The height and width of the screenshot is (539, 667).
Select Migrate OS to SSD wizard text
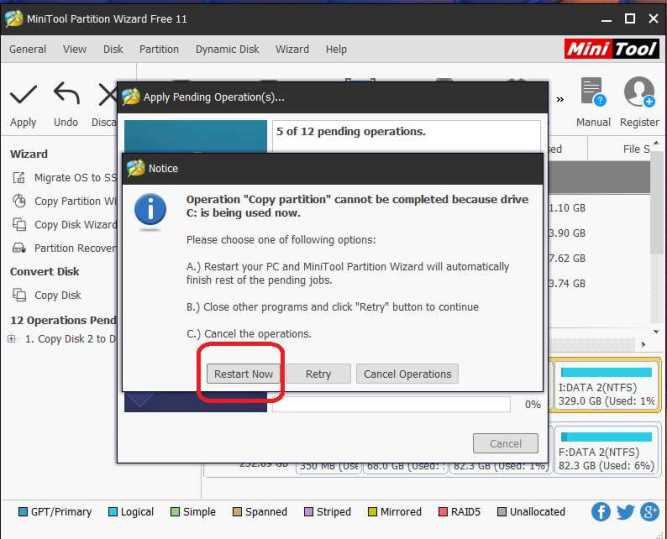click(x=76, y=177)
